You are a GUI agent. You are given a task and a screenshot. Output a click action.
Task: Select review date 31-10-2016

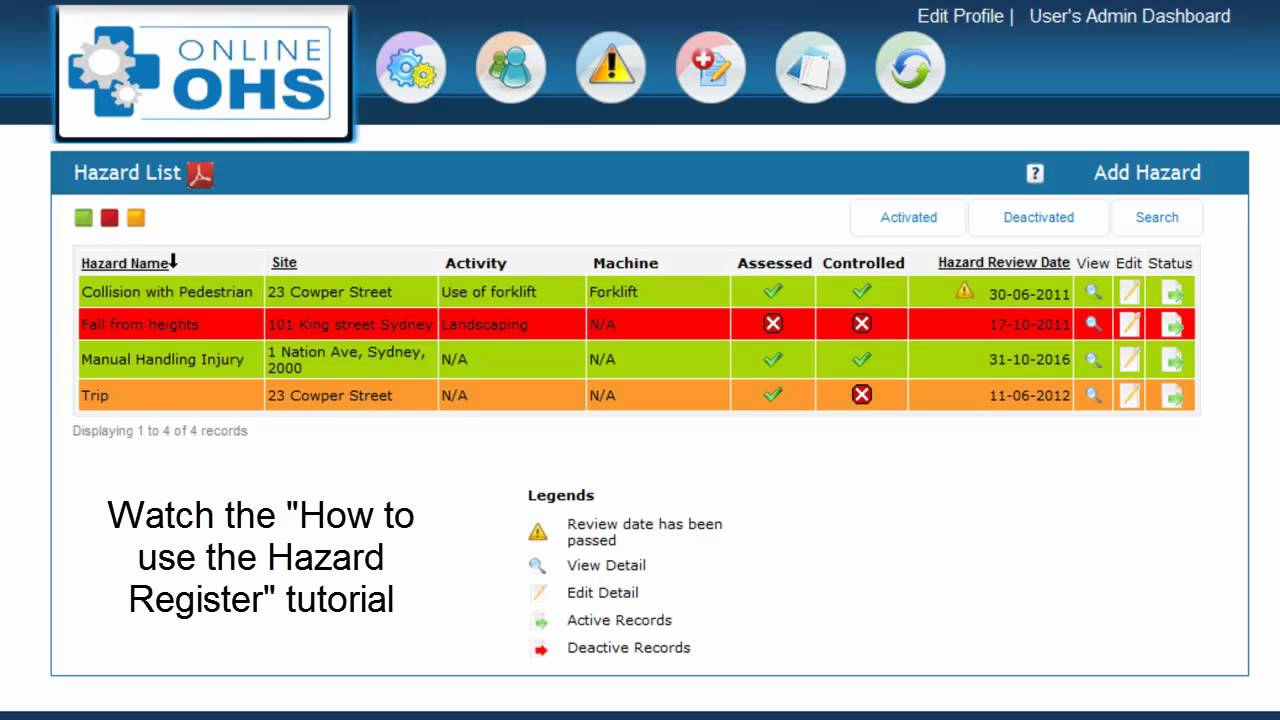click(1029, 359)
